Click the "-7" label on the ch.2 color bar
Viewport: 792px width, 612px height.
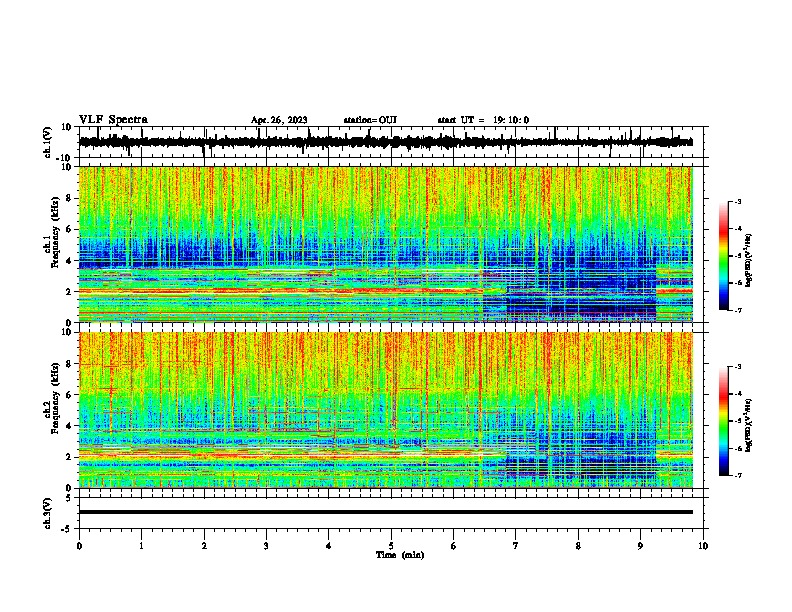click(x=737, y=475)
